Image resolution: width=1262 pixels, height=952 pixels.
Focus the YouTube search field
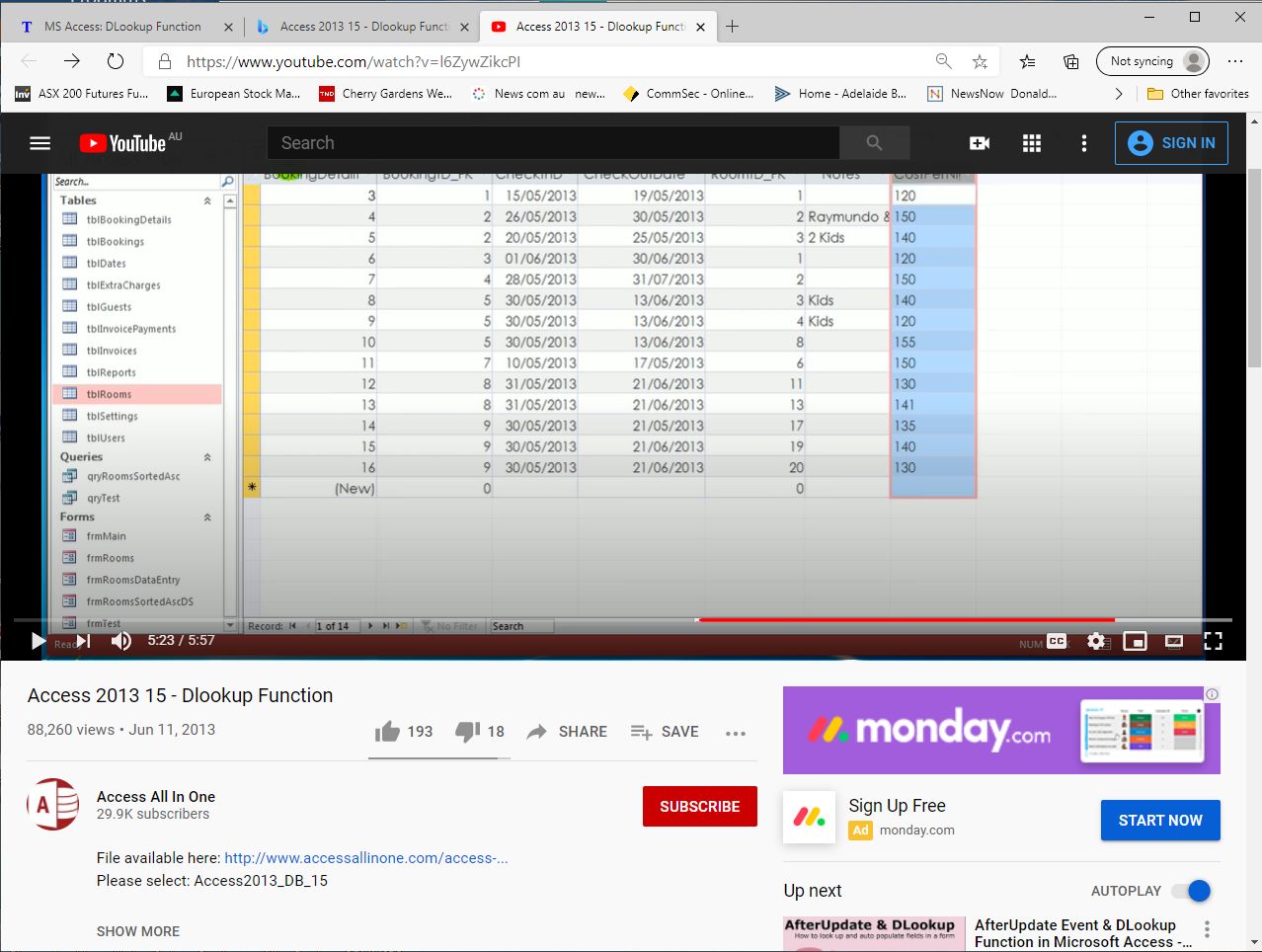click(x=553, y=143)
